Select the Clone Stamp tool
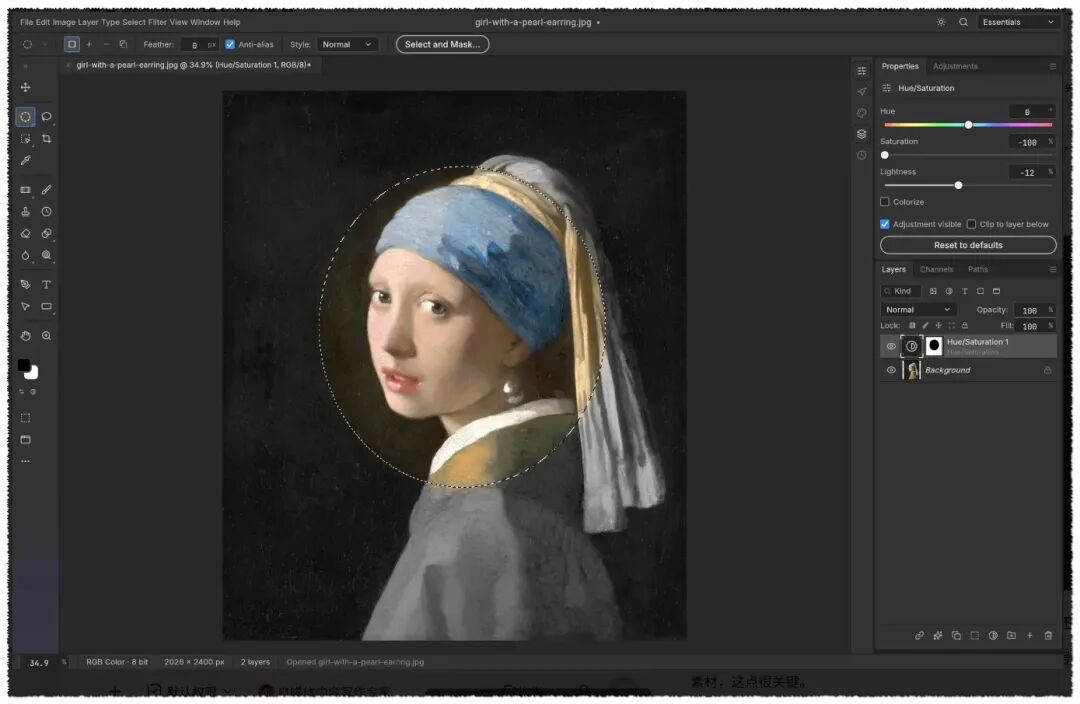This screenshot has width=1080, height=704. (x=25, y=211)
